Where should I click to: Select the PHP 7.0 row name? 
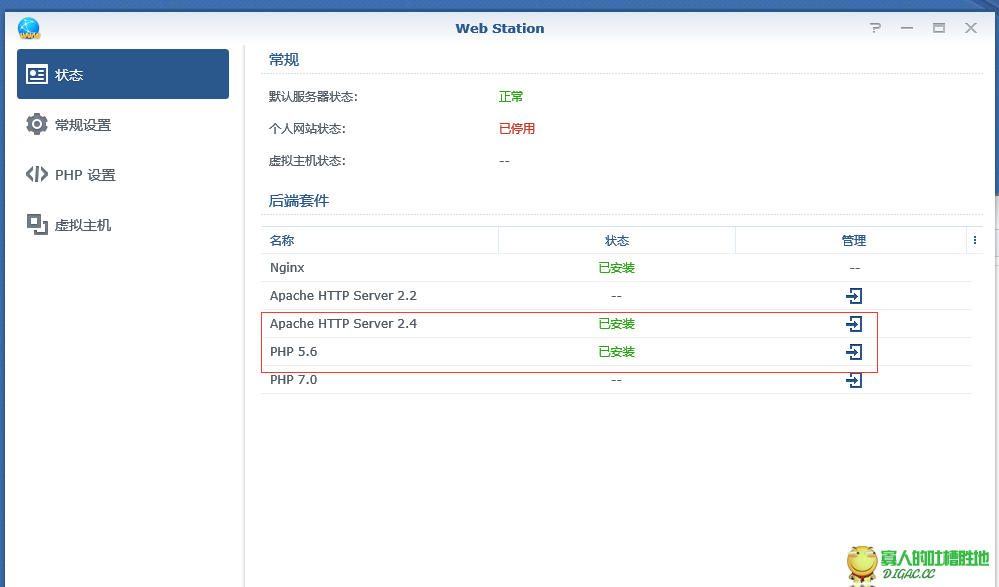293,380
